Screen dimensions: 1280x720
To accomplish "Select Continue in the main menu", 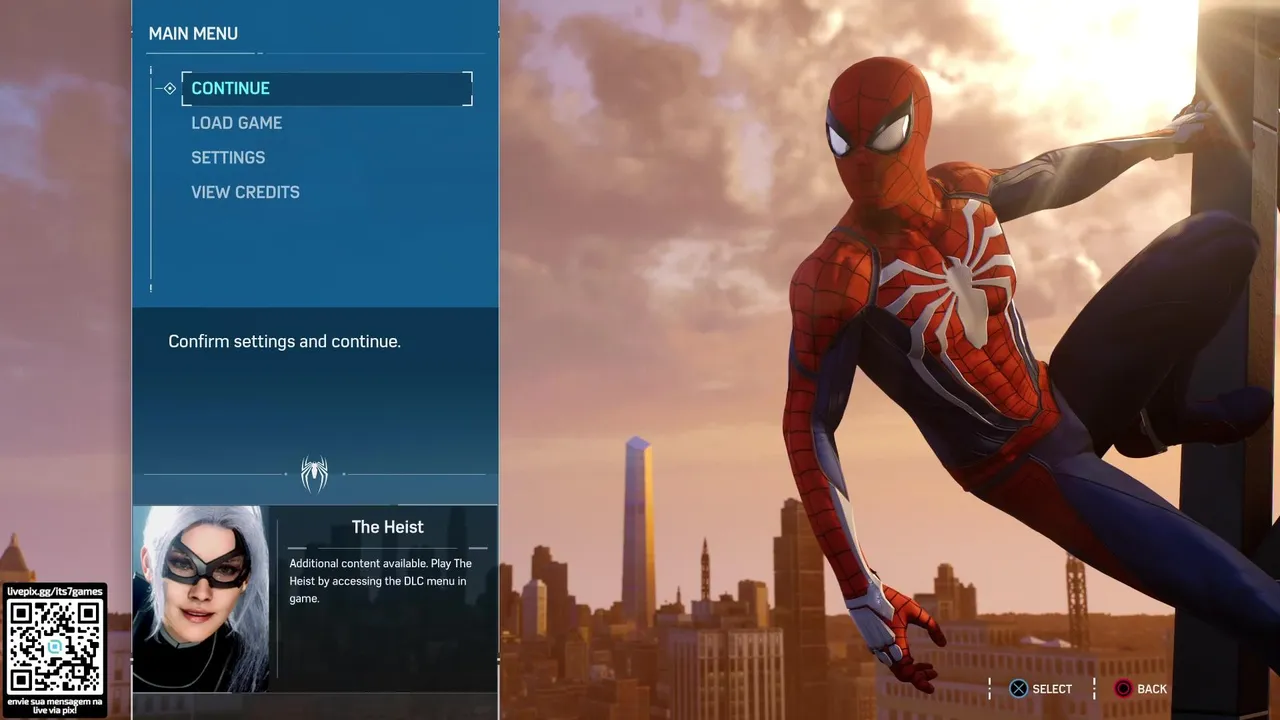I will point(327,88).
